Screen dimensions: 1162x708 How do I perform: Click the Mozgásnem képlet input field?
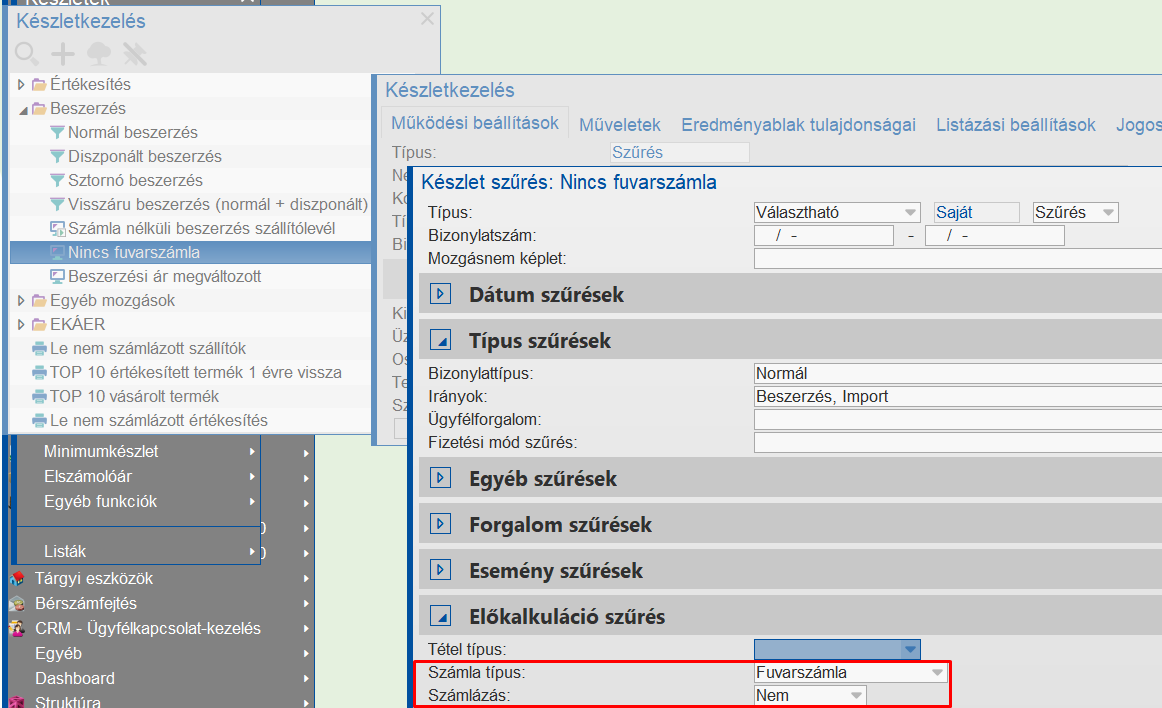tap(957, 259)
